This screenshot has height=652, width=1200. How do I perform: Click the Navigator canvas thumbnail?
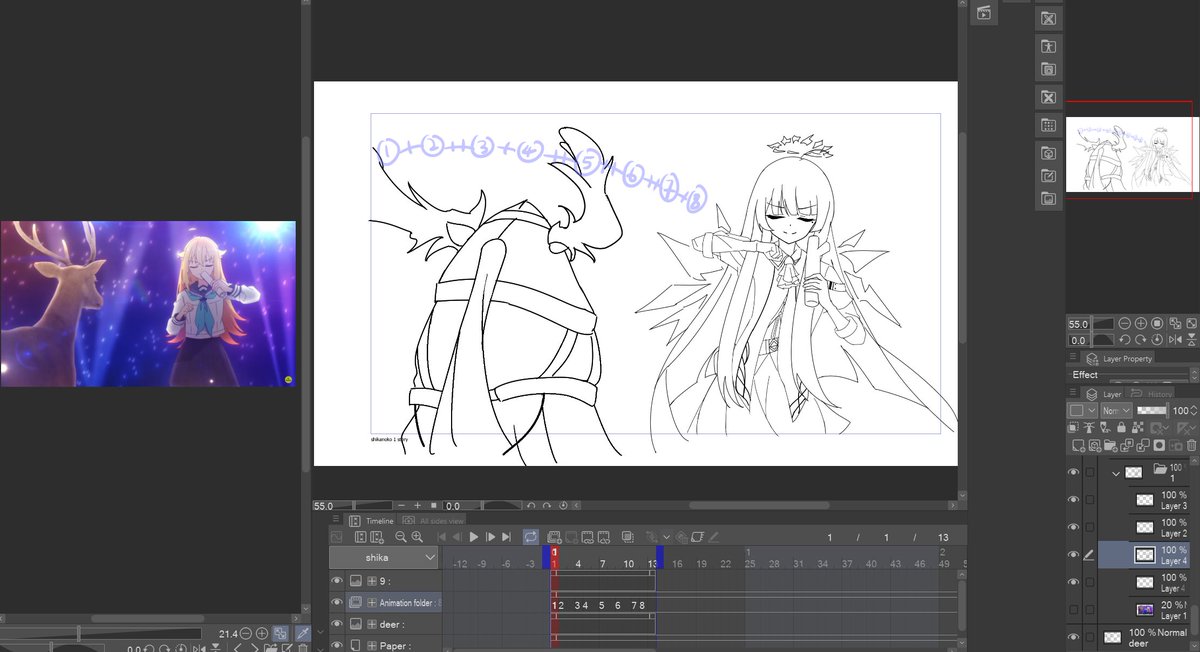tap(1130, 154)
